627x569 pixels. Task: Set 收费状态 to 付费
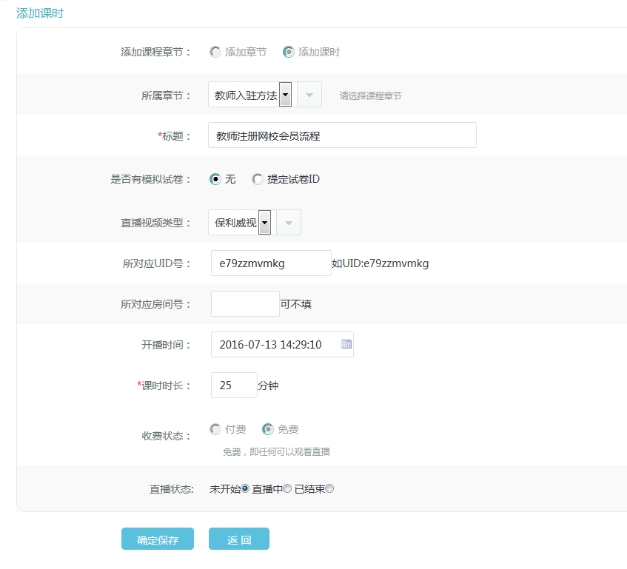tap(215, 429)
